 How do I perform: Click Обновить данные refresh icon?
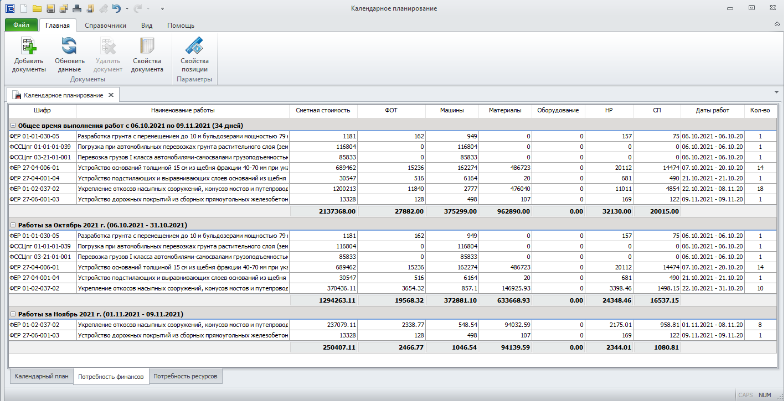(x=69, y=45)
